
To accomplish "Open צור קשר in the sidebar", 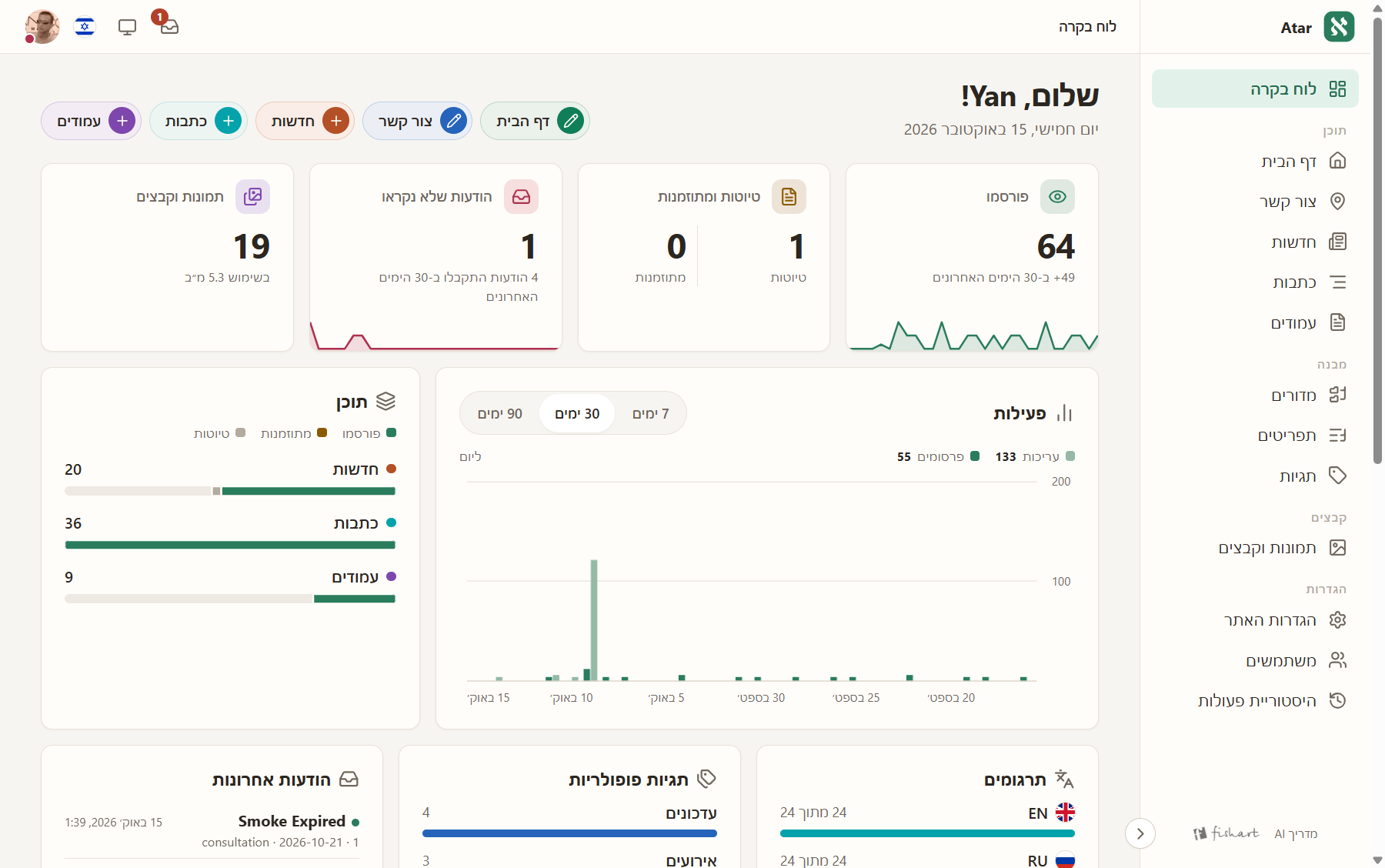I will click(1255, 202).
